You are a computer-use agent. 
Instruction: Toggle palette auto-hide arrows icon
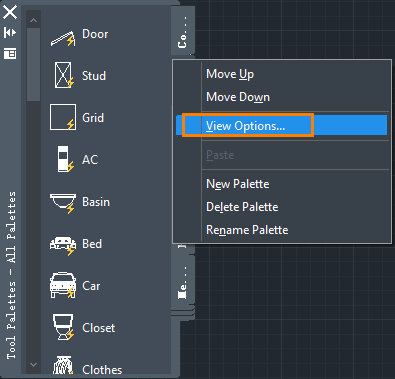pos(10,32)
